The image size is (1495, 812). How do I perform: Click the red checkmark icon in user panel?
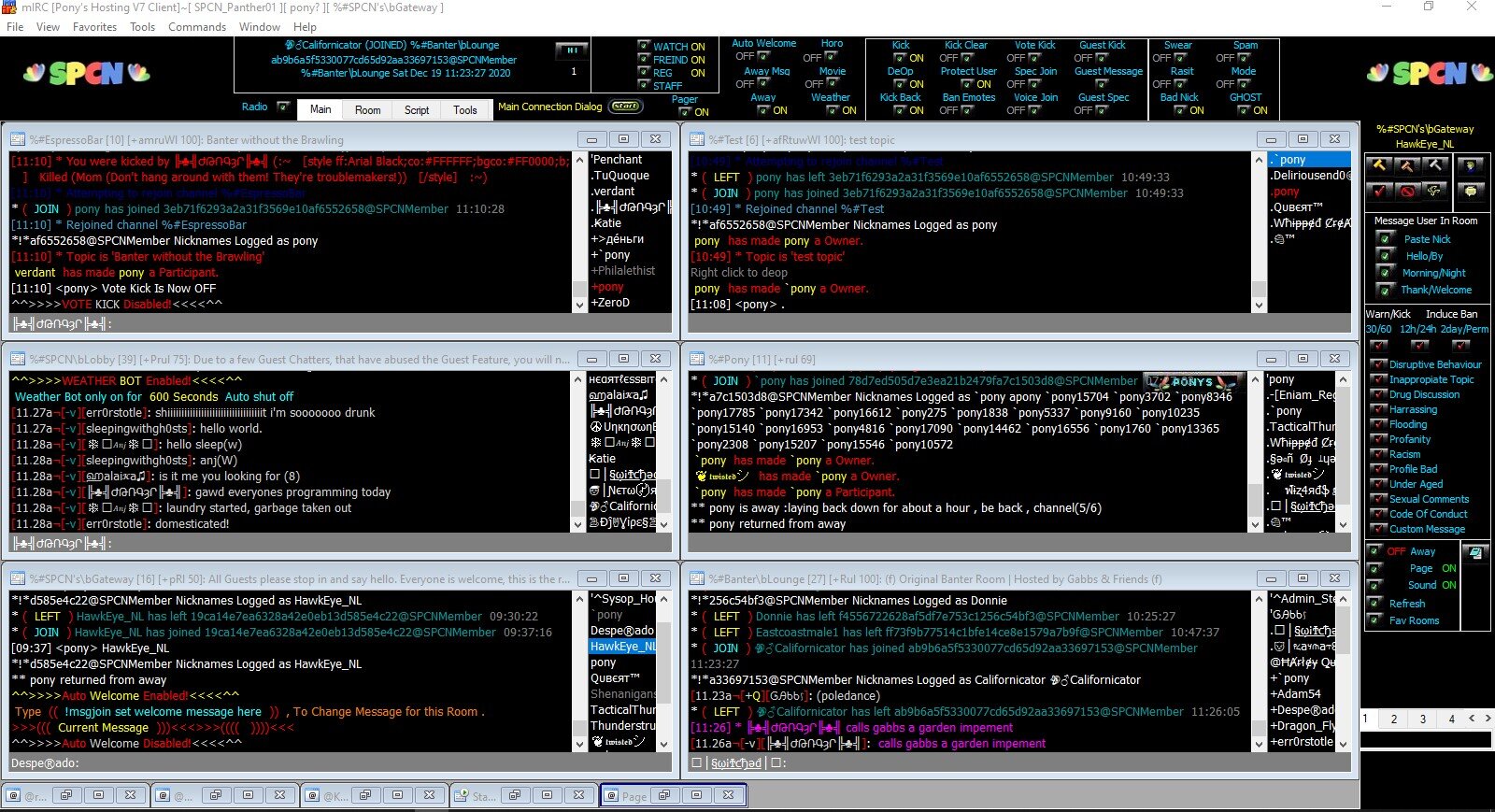pyautogui.click(x=1379, y=191)
